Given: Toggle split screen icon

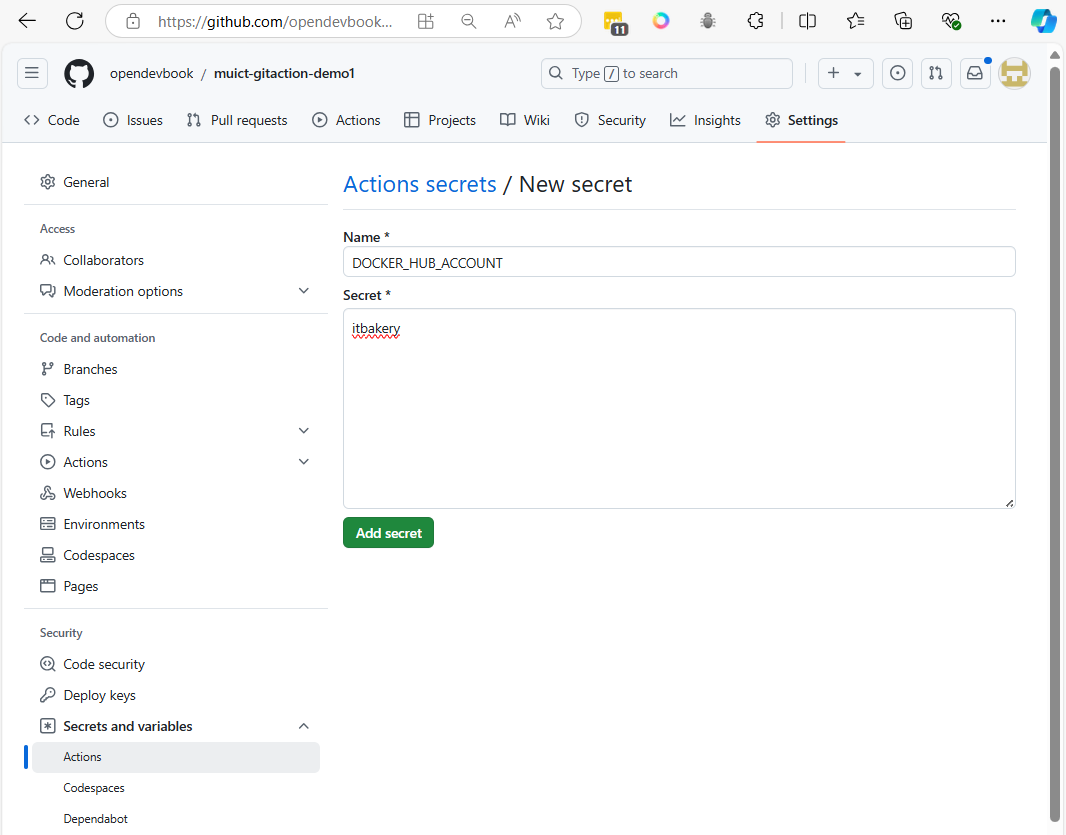Looking at the screenshot, I should pos(808,21).
